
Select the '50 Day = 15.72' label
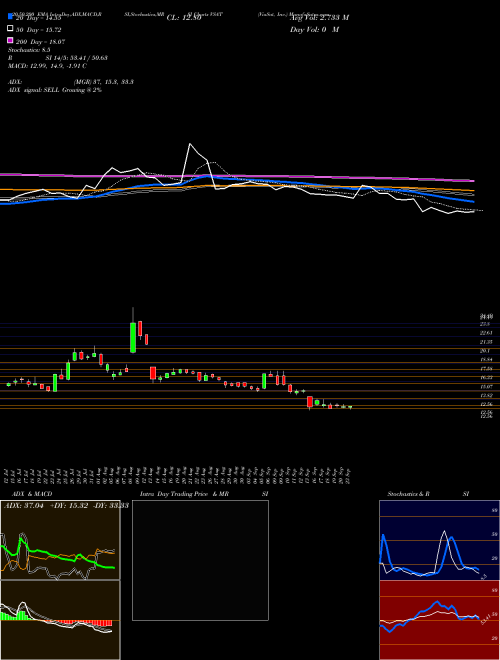point(39,30)
